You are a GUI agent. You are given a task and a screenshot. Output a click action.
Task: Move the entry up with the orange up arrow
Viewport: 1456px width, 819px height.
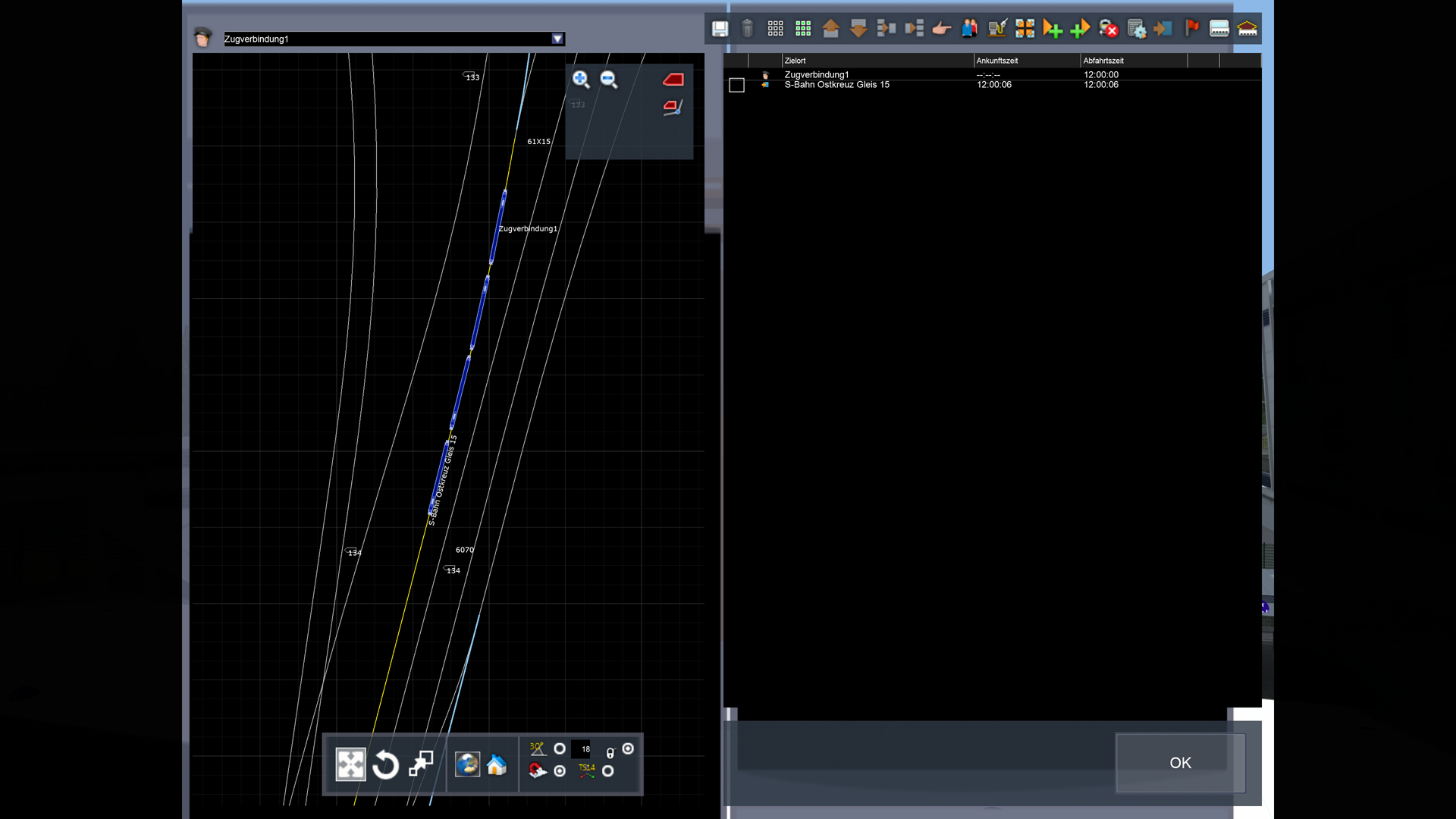(x=830, y=29)
